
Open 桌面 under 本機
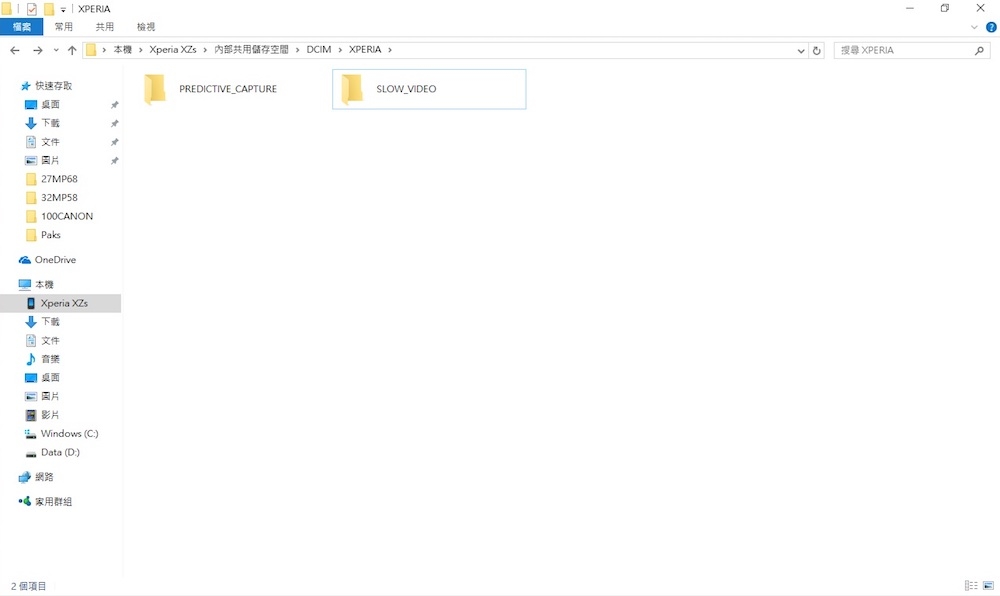pos(50,377)
